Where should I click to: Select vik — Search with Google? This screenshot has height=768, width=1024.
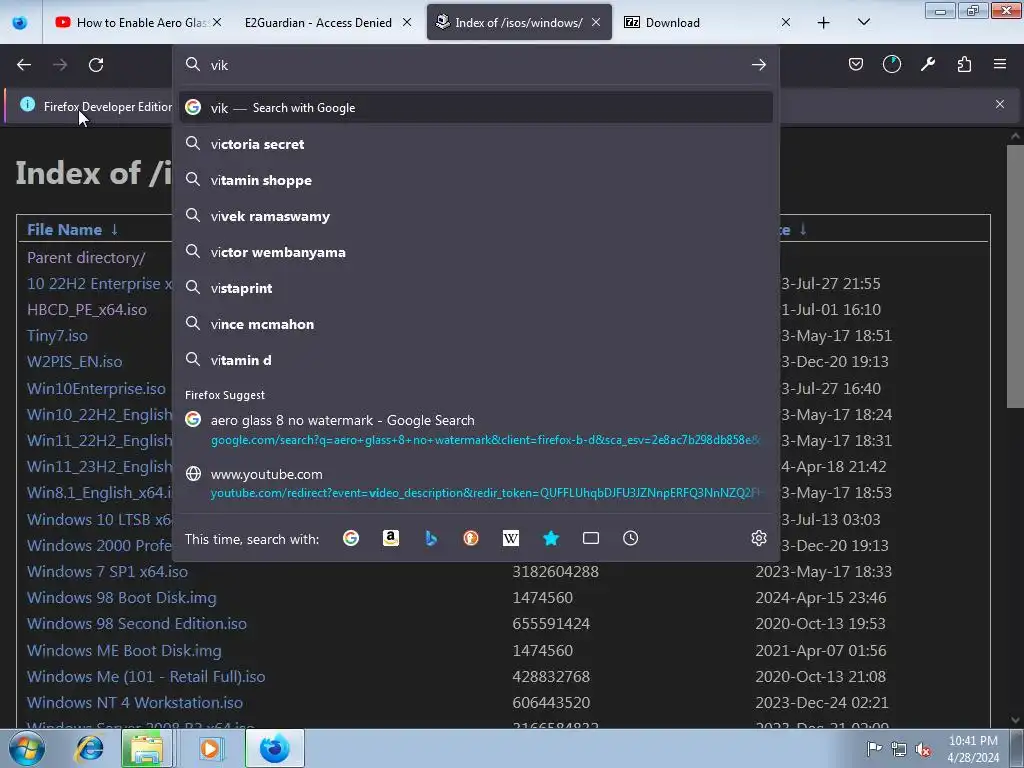pyautogui.click(x=476, y=107)
